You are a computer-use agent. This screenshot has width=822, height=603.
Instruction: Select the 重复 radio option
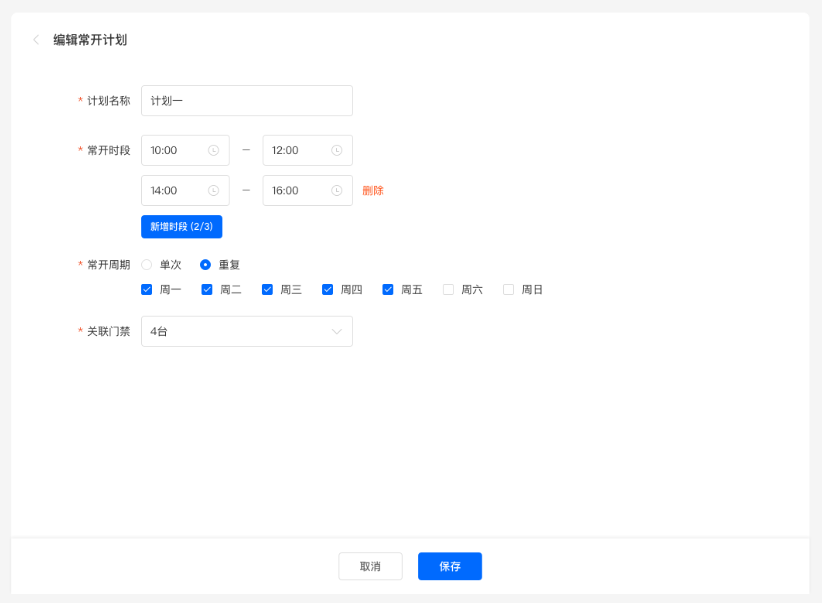pyautogui.click(x=206, y=265)
